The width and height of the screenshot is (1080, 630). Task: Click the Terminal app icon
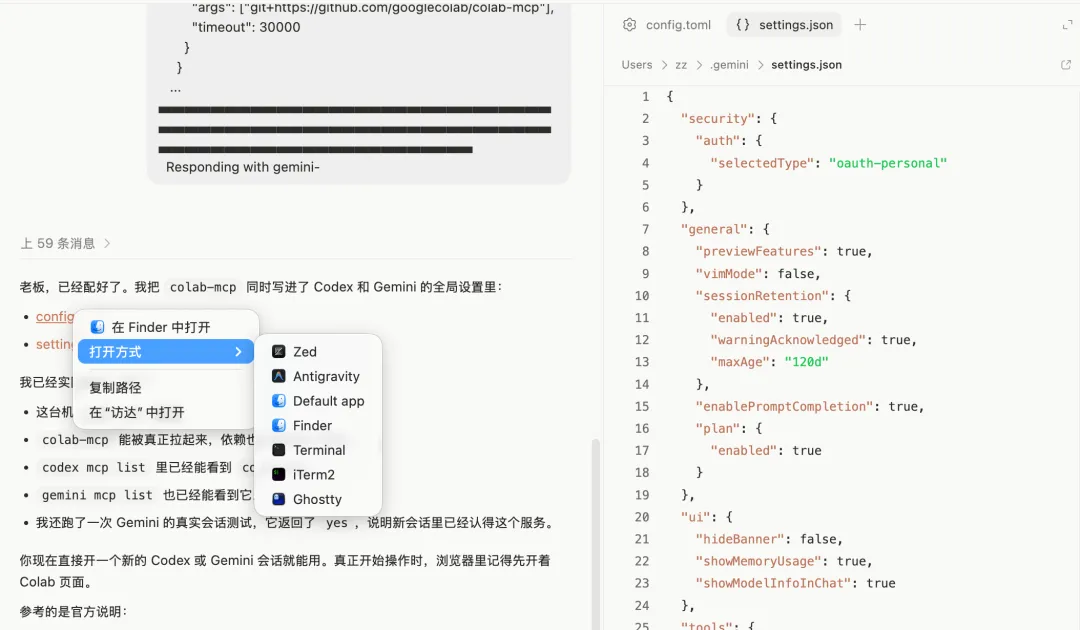click(278, 450)
